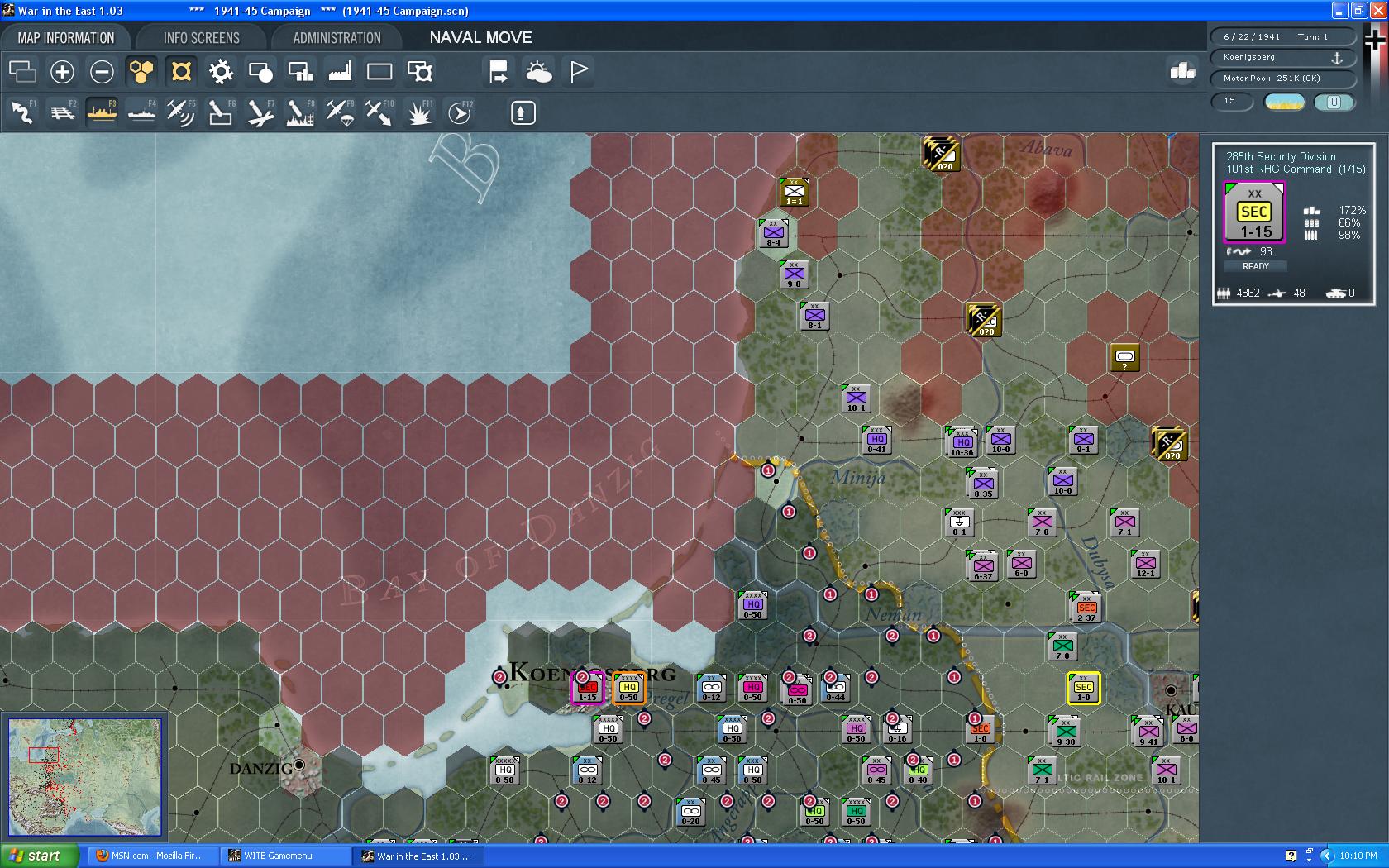Select the 10-36 HQ stack on map
1389x868 pixels.
tap(962, 442)
